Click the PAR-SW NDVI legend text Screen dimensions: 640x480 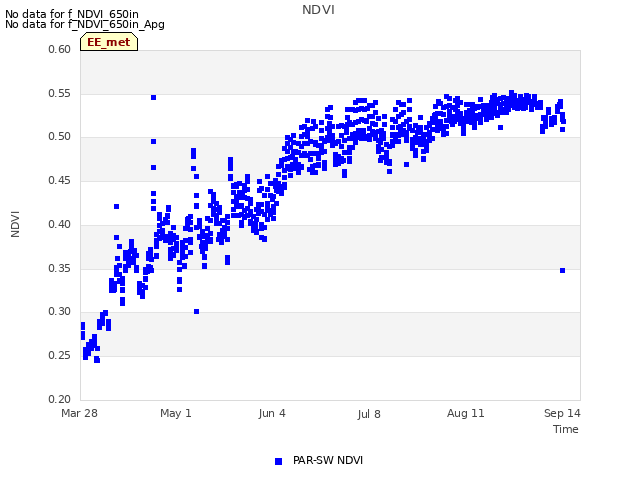(328, 460)
